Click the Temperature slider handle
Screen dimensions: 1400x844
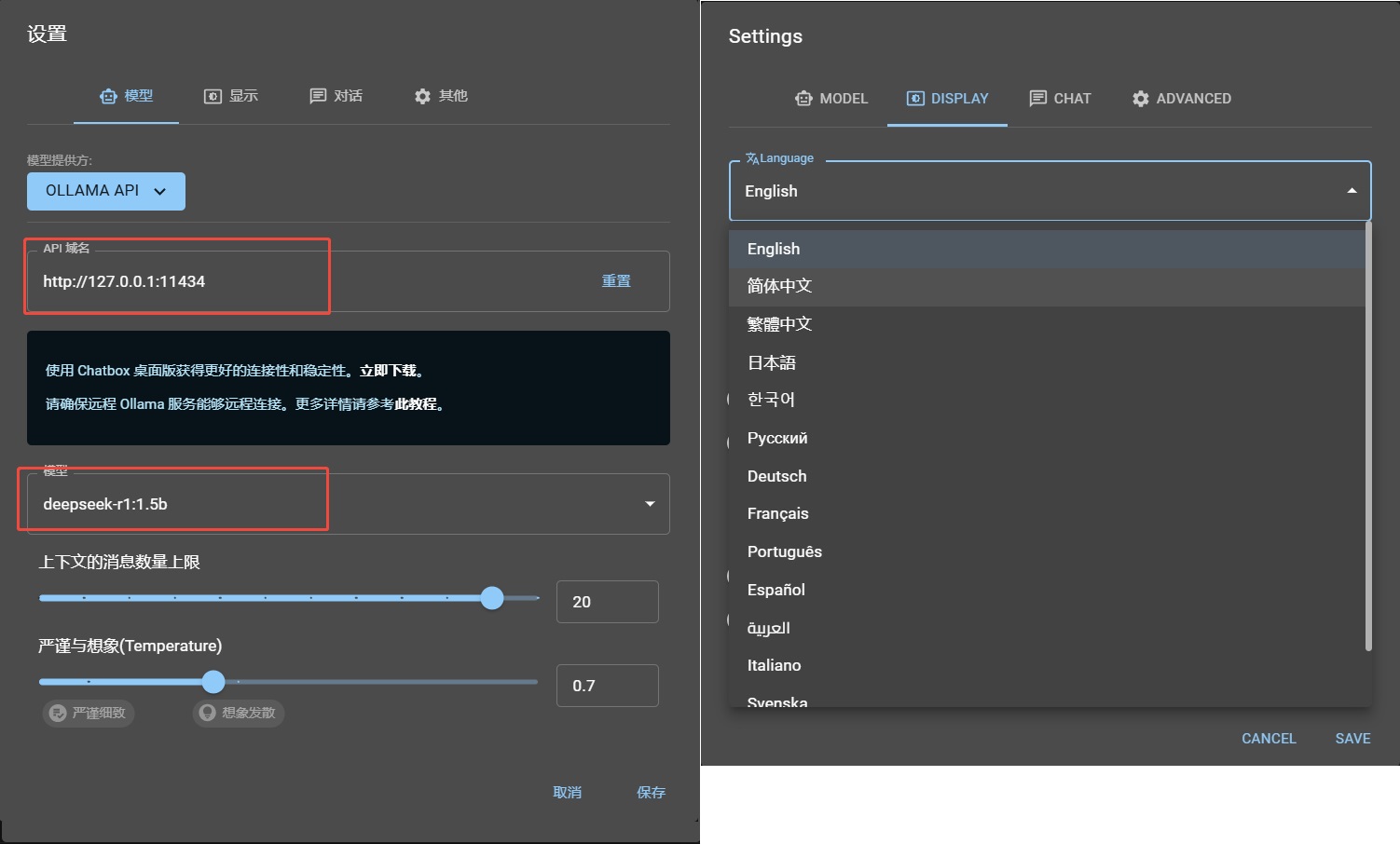213,681
